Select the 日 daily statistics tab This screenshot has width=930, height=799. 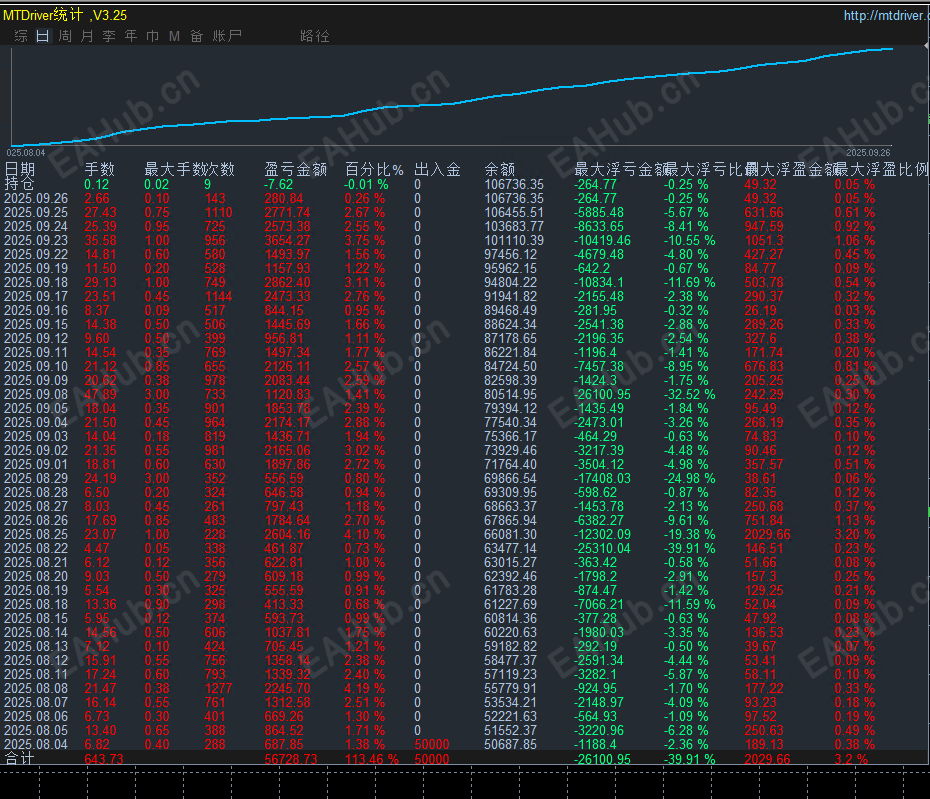click(43, 36)
